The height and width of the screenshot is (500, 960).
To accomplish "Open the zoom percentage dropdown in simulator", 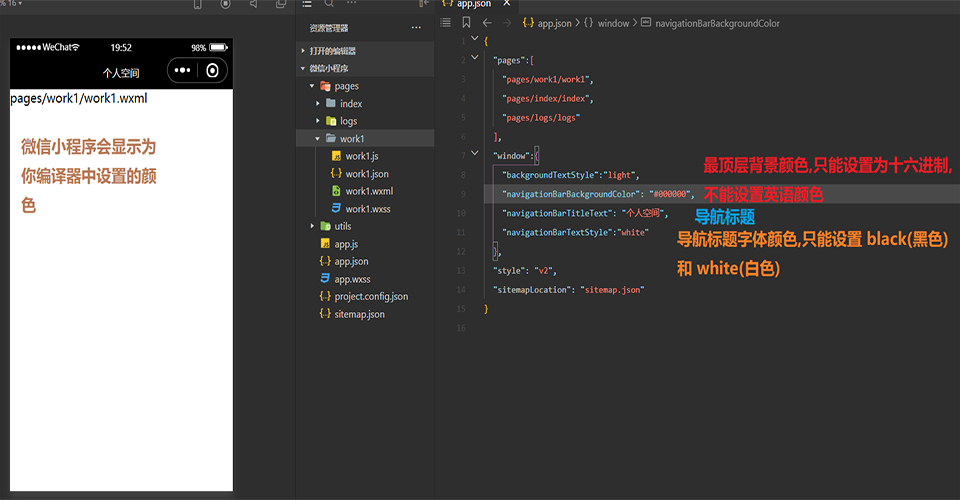I will 12,4.
